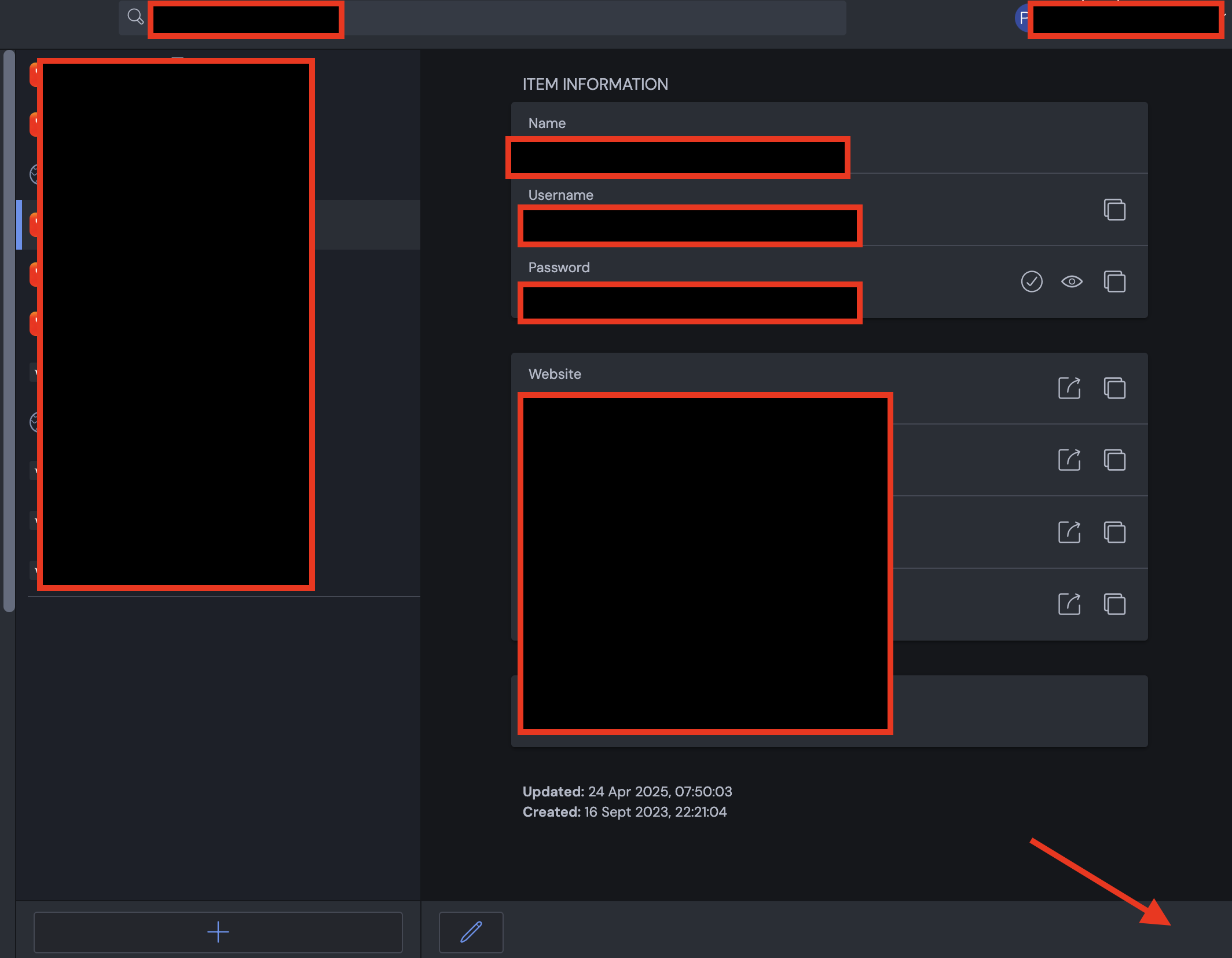Copy the username to clipboard
This screenshot has width=1232, height=958.
(1114, 210)
